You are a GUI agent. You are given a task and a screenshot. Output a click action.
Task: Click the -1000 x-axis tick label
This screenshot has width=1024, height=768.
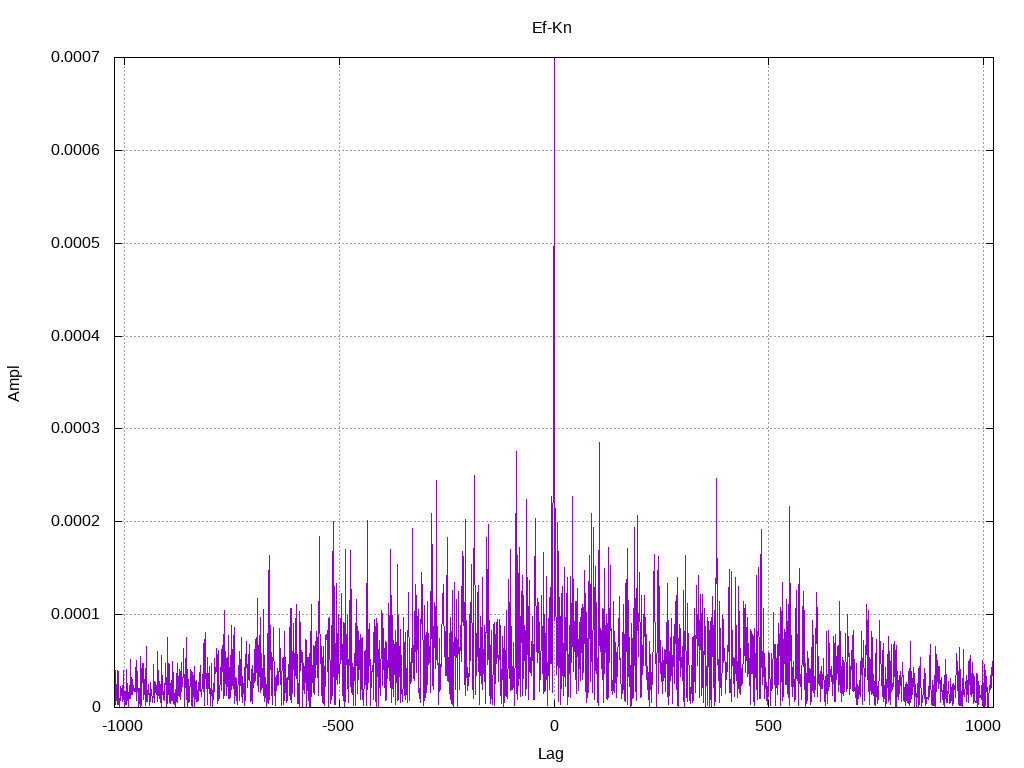pos(122,726)
